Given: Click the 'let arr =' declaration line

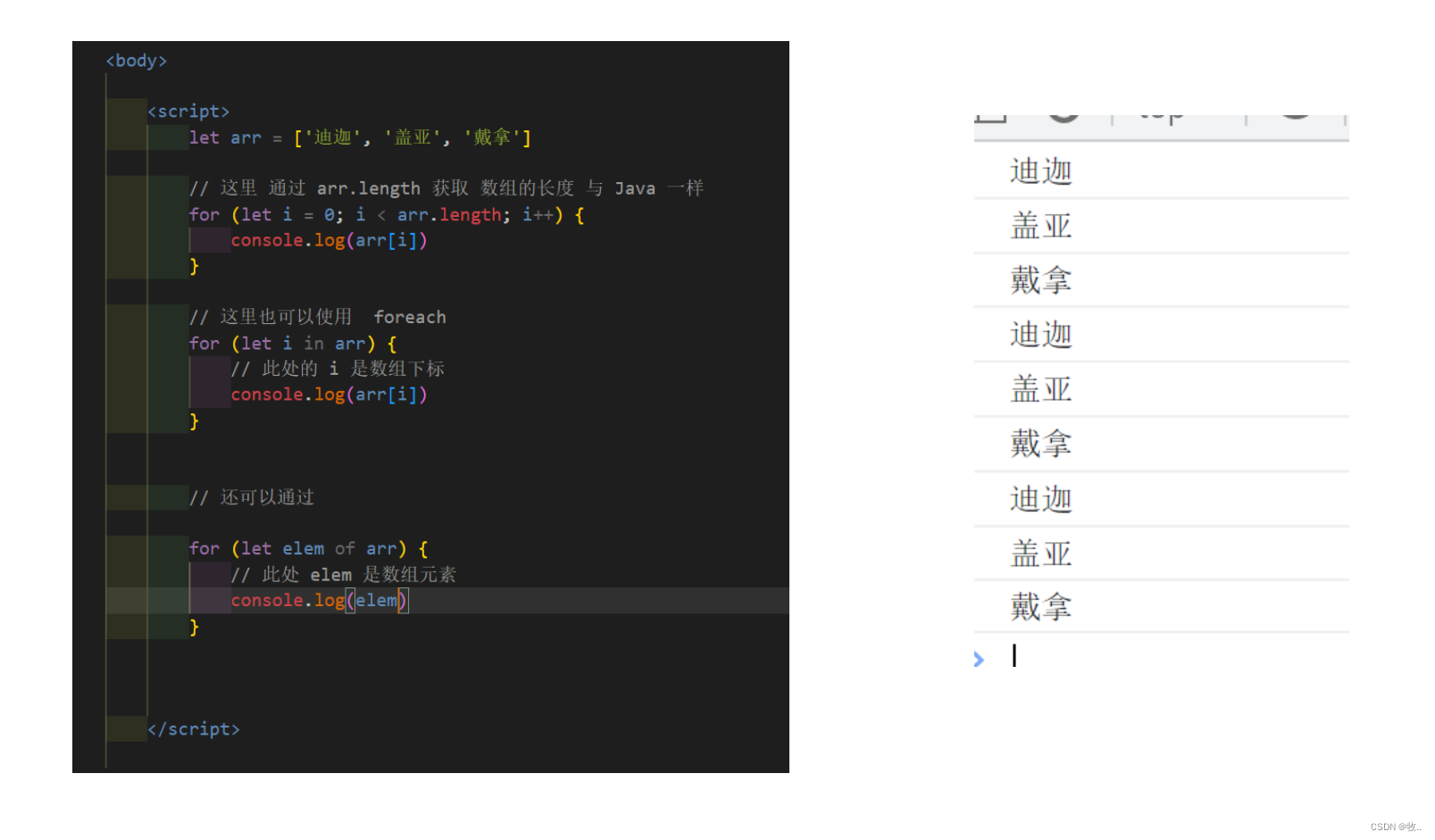Looking at the screenshot, I should click(360, 137).
